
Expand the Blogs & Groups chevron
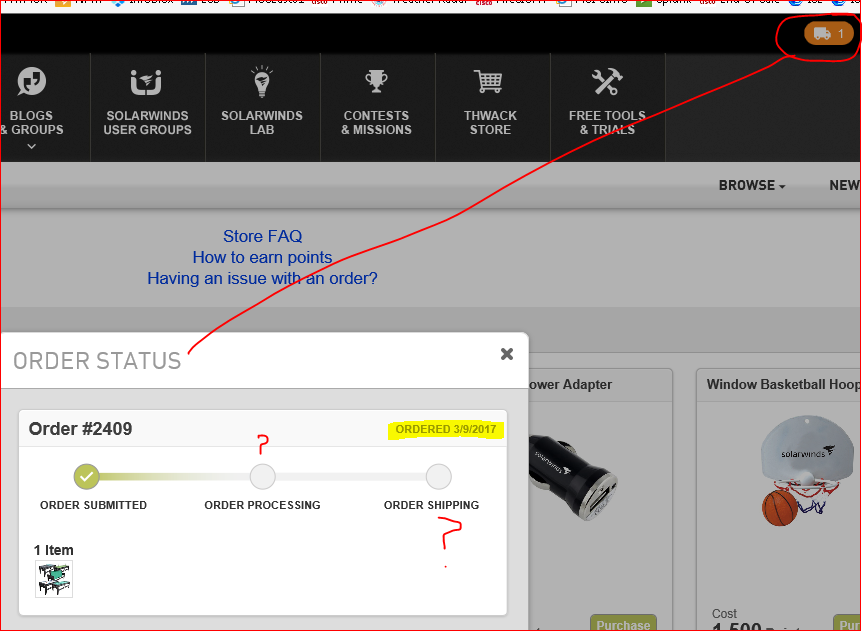(x=31, y=146)
